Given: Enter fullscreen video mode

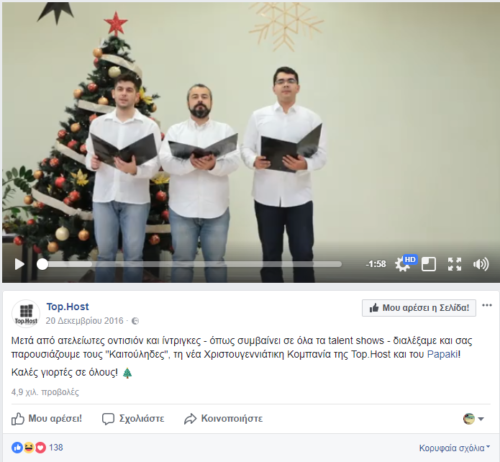Looking at the screenshot, I should (454, 264).
